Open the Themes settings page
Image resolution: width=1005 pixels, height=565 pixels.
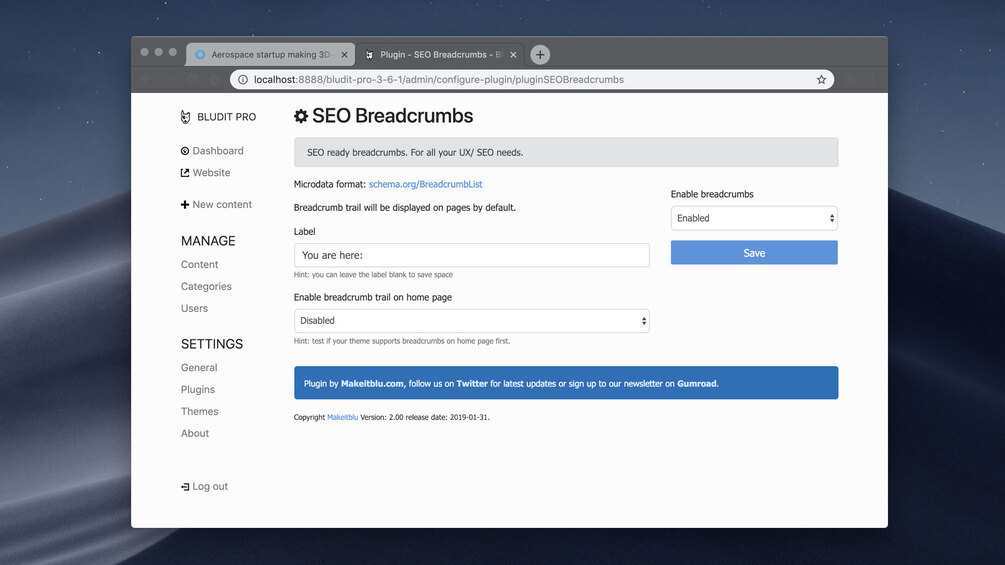pyautogui.click(x=200, y=412)
